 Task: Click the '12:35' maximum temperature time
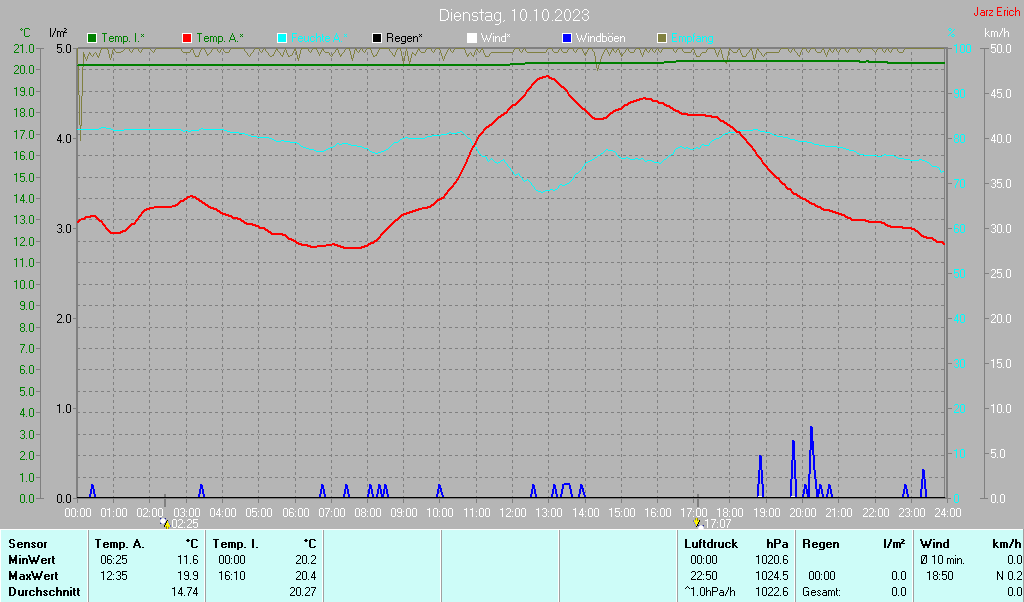point(114,576)
